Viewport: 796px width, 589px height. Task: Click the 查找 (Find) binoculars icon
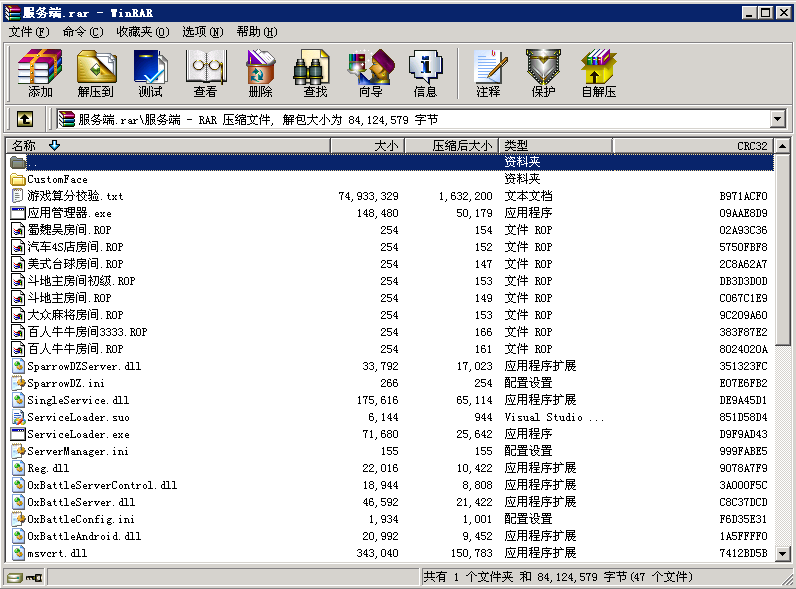(315, 73)
